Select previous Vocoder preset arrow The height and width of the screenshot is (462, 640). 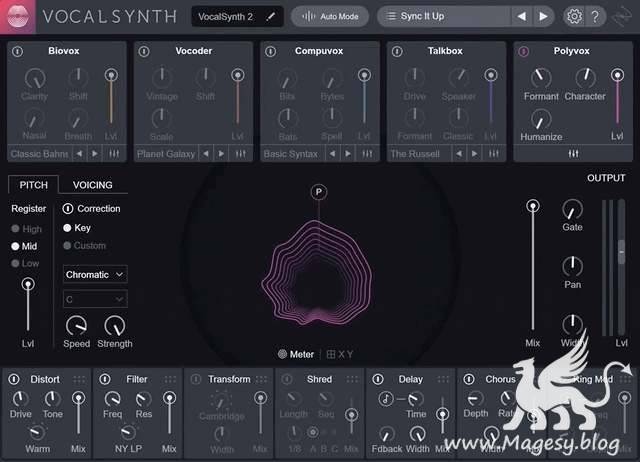click(x=206, y=154)
